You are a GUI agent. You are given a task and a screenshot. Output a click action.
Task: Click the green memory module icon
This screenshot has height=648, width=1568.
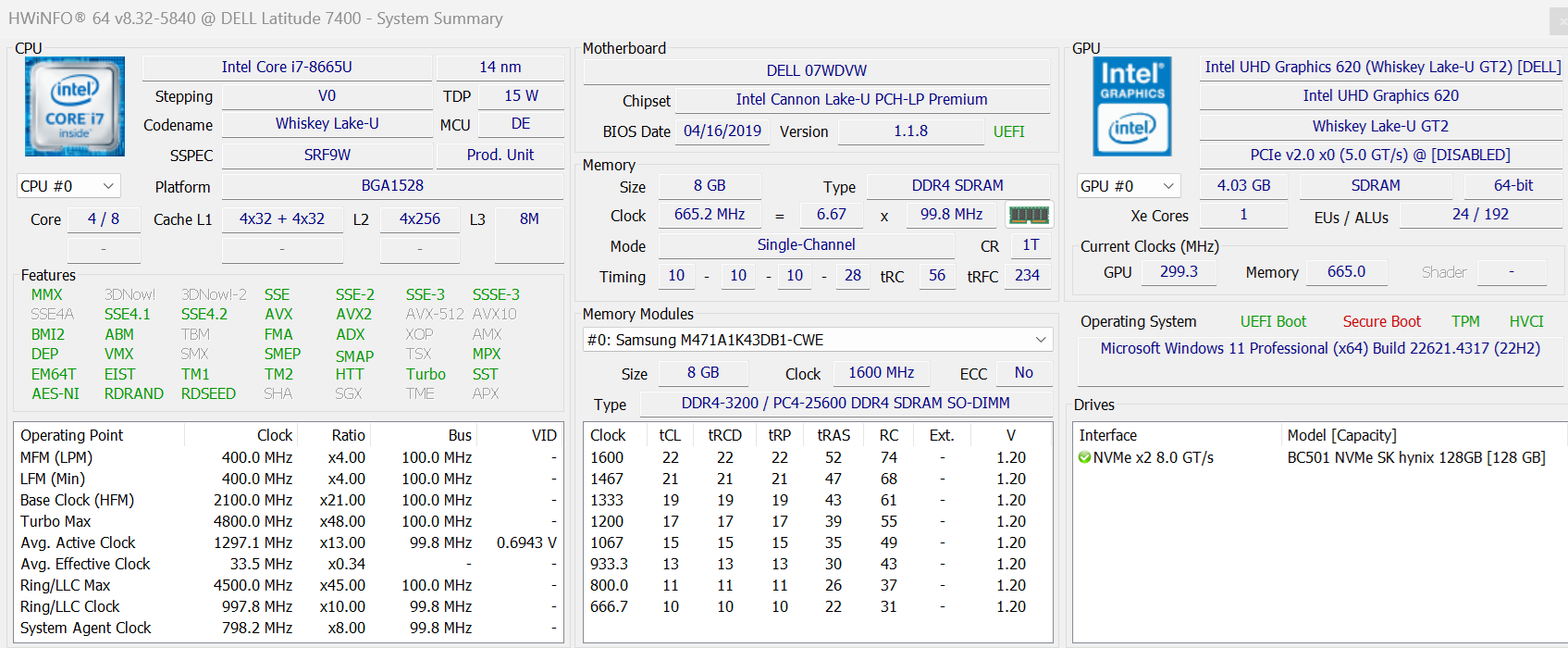click(x=1029, y=215)
